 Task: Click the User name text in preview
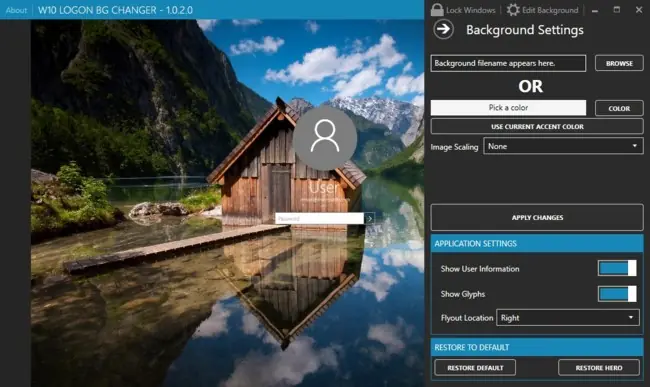pos(324,188)
